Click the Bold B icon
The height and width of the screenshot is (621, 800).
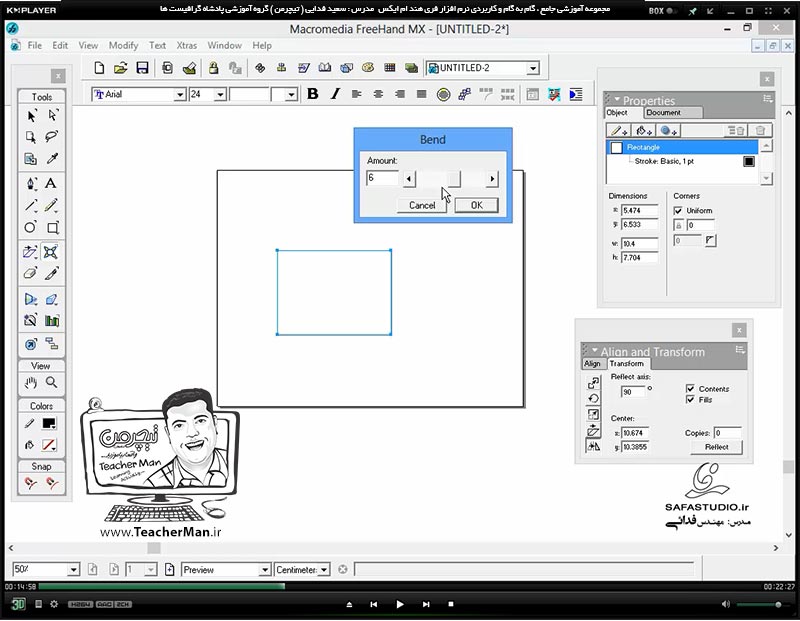click(313, 94)
